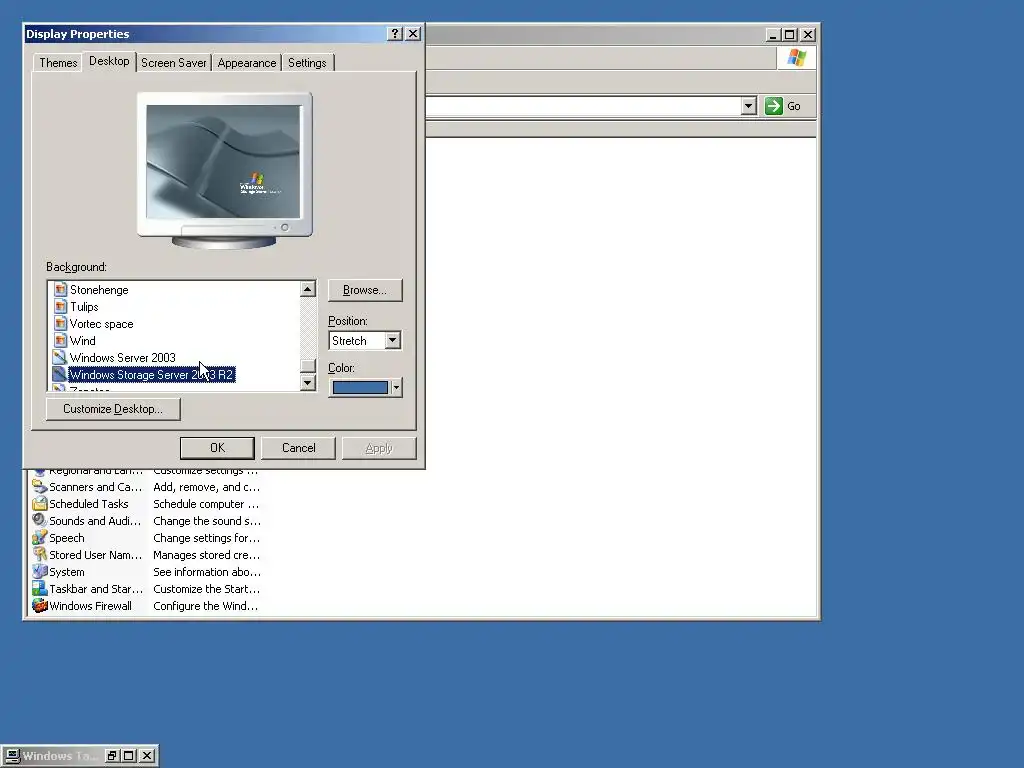
Task: Click the Go button text
Action: 793,106
